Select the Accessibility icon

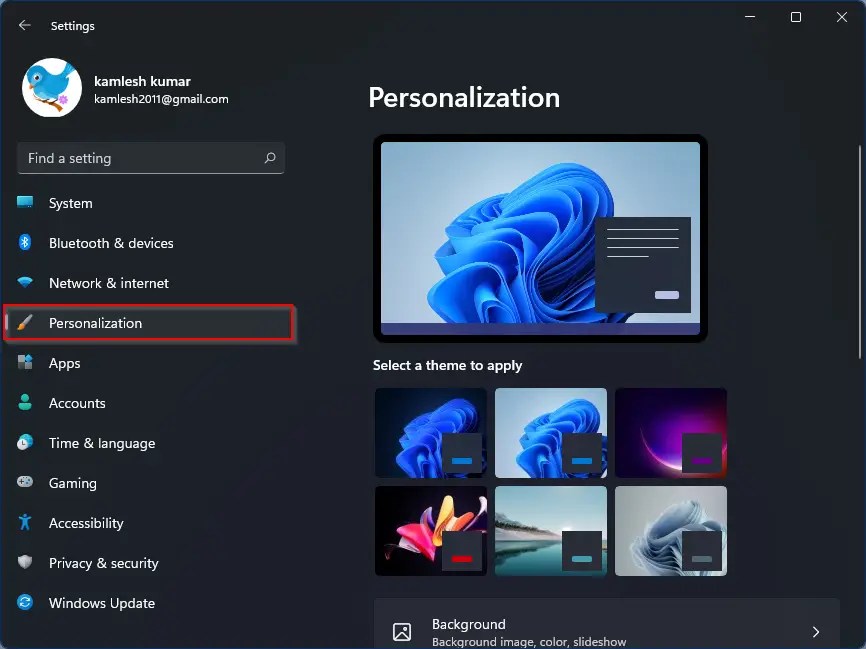coord(26,523)
